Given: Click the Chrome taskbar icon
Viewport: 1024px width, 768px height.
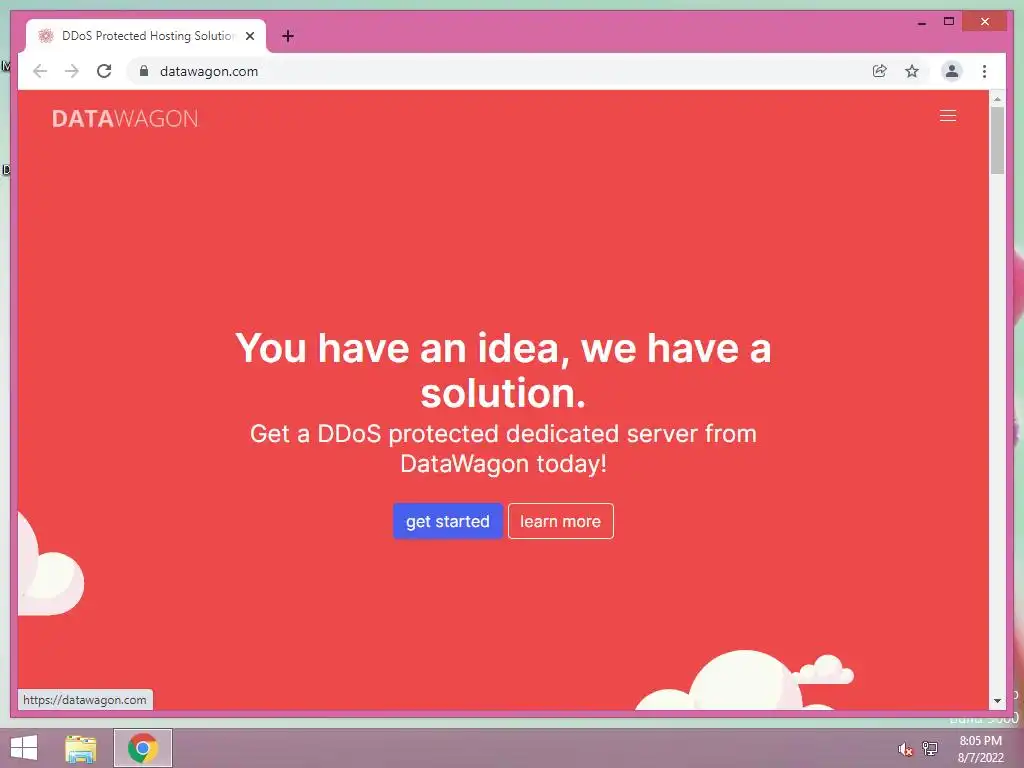Looking at the screenshot, I should point(142,748).
